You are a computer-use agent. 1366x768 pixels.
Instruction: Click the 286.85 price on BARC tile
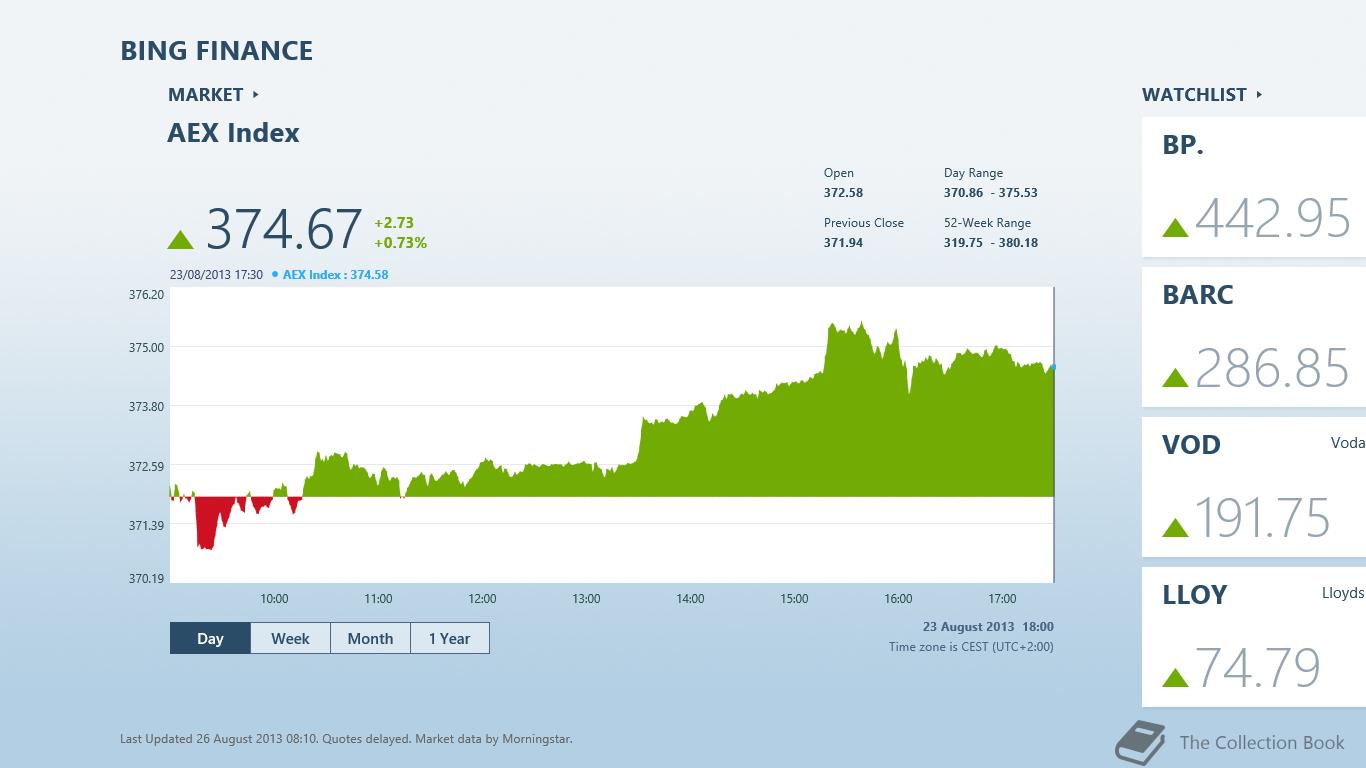point(1273,368)
